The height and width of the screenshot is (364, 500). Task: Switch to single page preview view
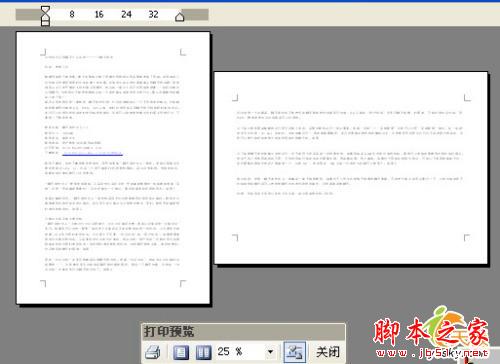(x=181, y=352)
